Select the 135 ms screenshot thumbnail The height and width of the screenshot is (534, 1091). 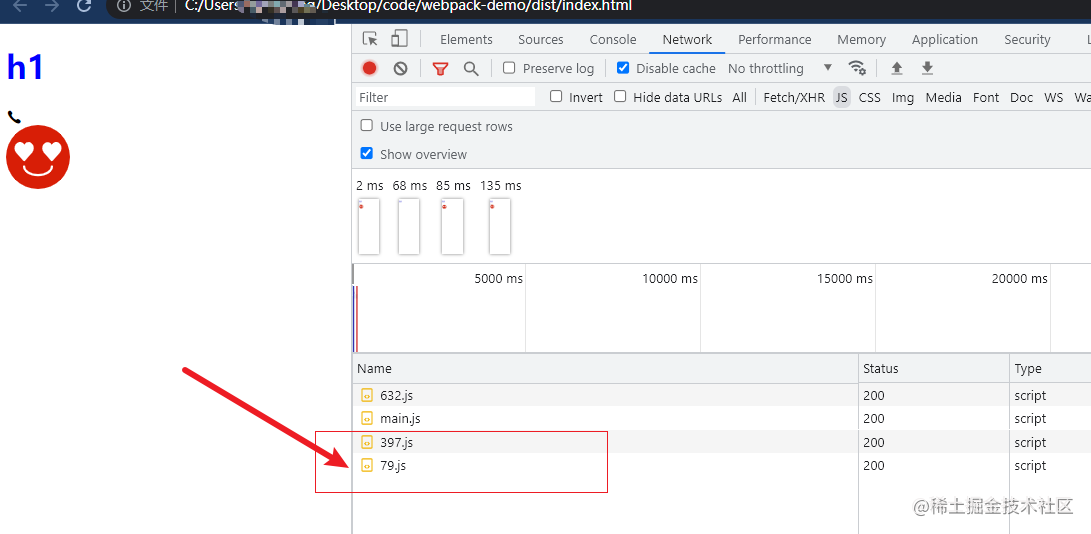click(x=500, y=226)
